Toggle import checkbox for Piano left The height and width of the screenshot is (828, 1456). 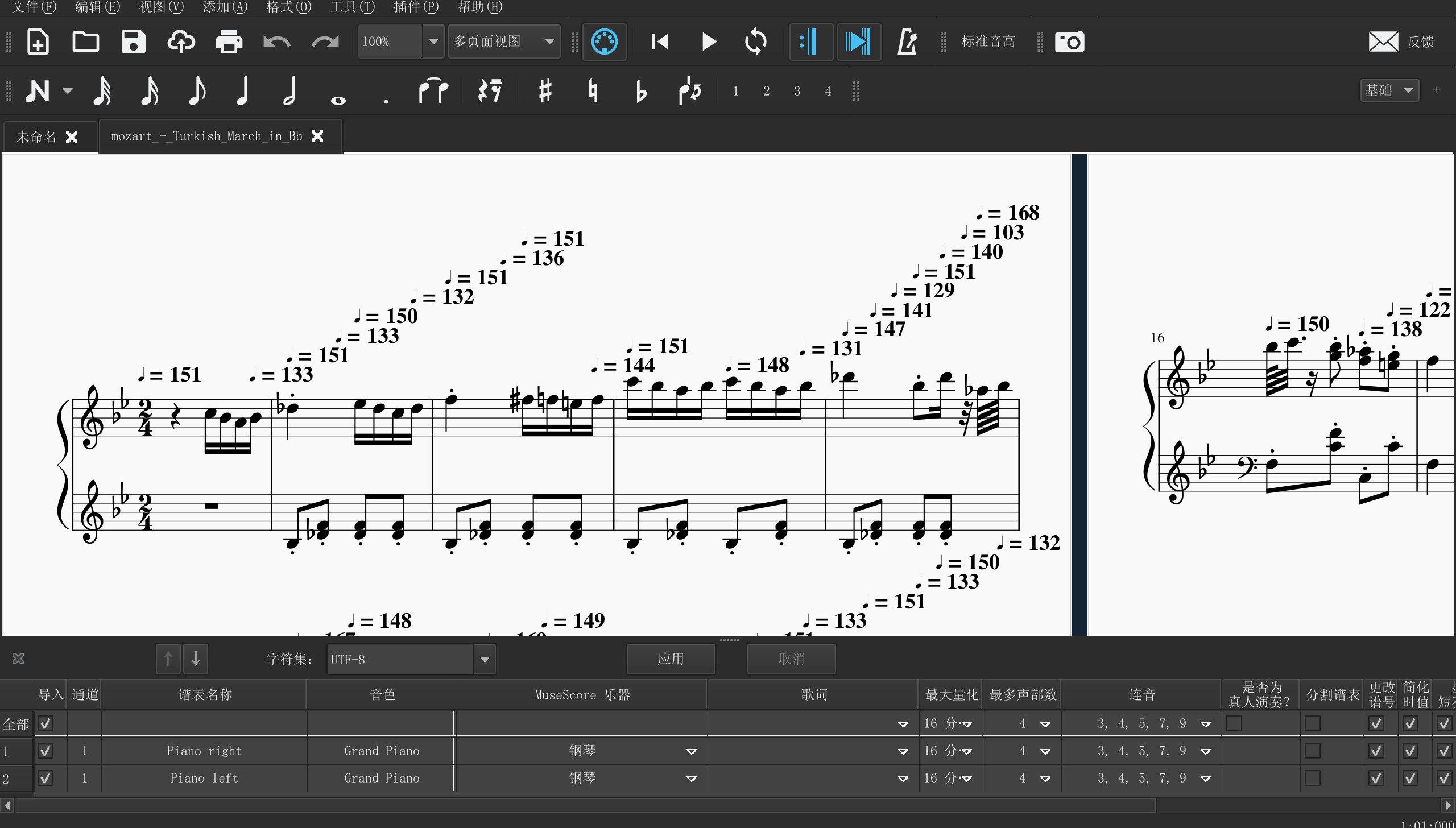[45, 778]
